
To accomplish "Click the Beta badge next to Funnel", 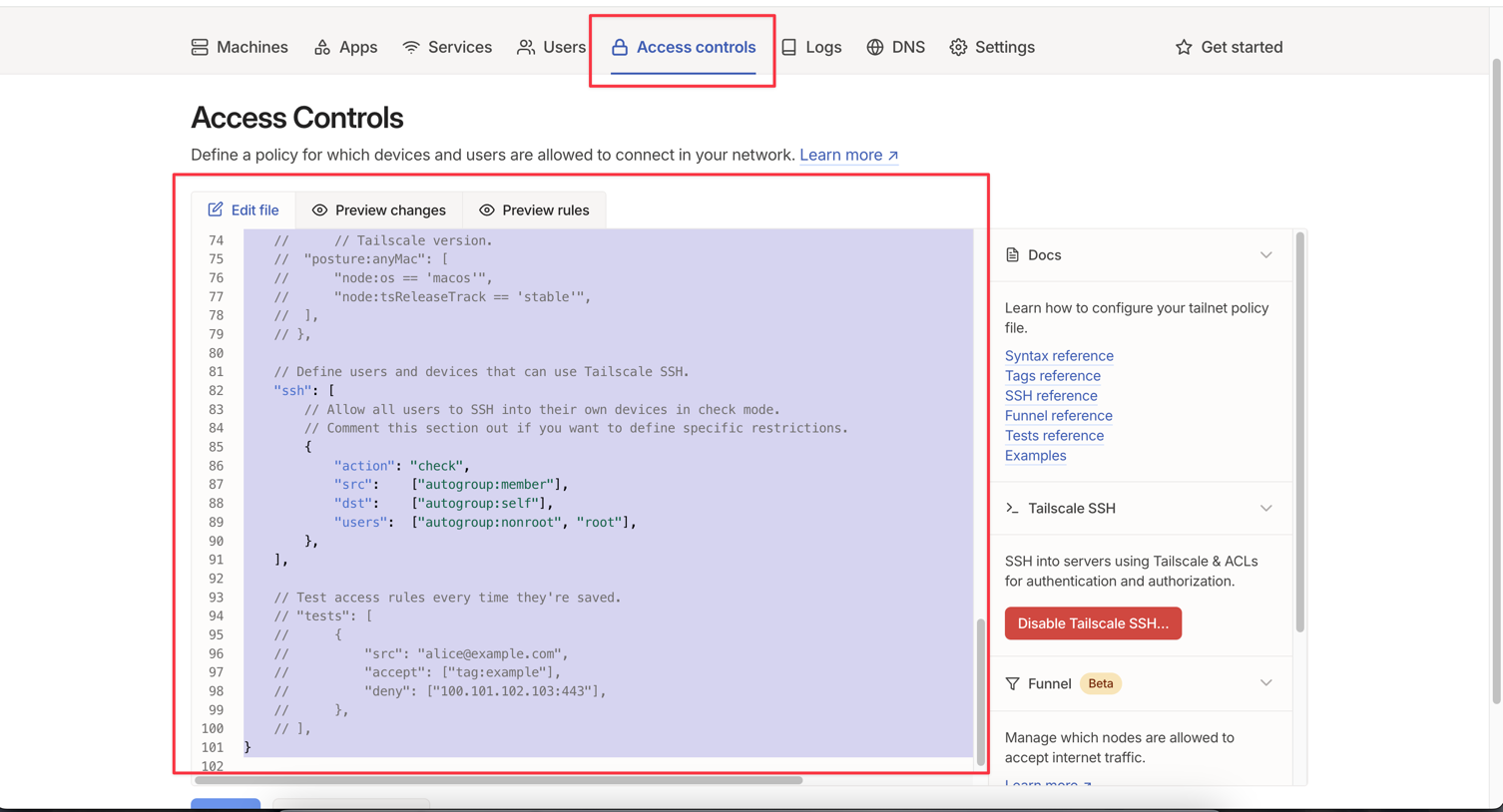I will pyautogui.click(x=1101, y=683).
